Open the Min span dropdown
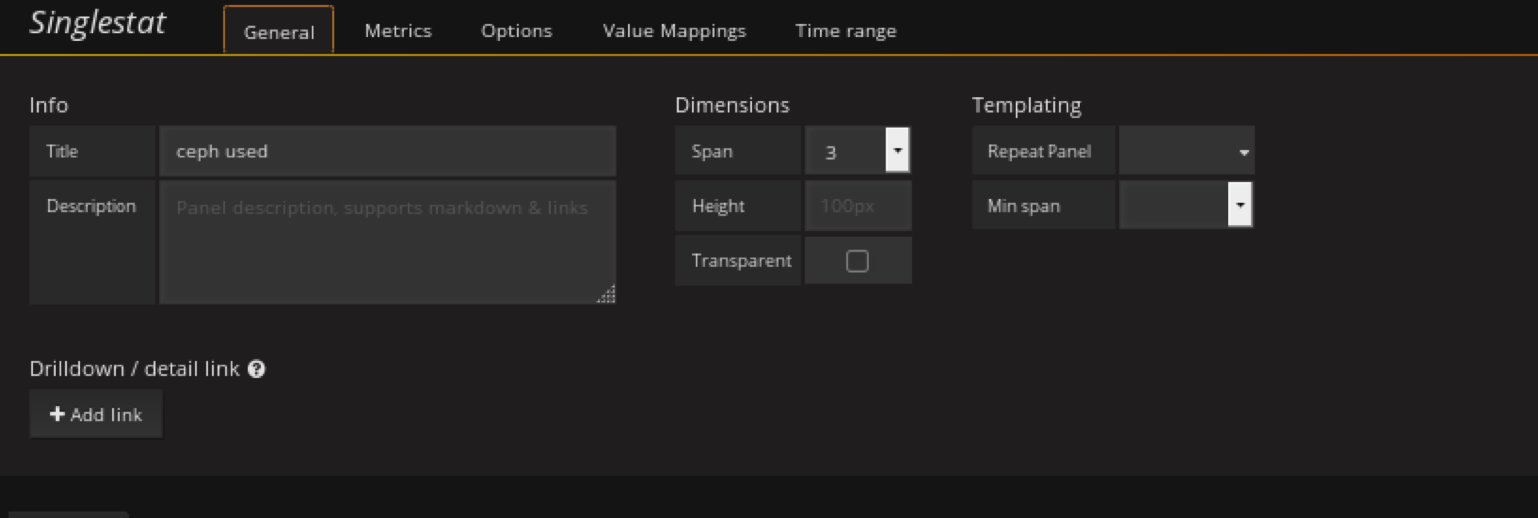 click(x=1186, y=206)
